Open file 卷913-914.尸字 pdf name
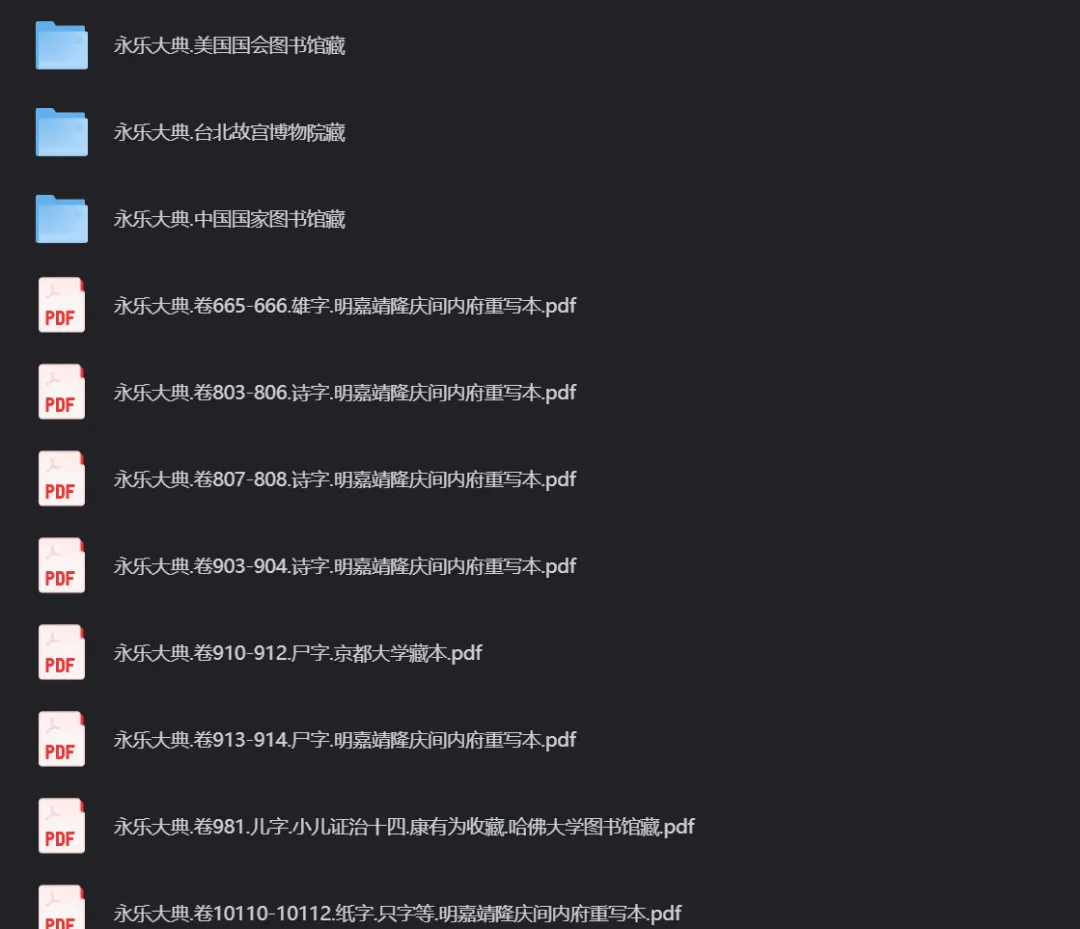 [344, 740]
